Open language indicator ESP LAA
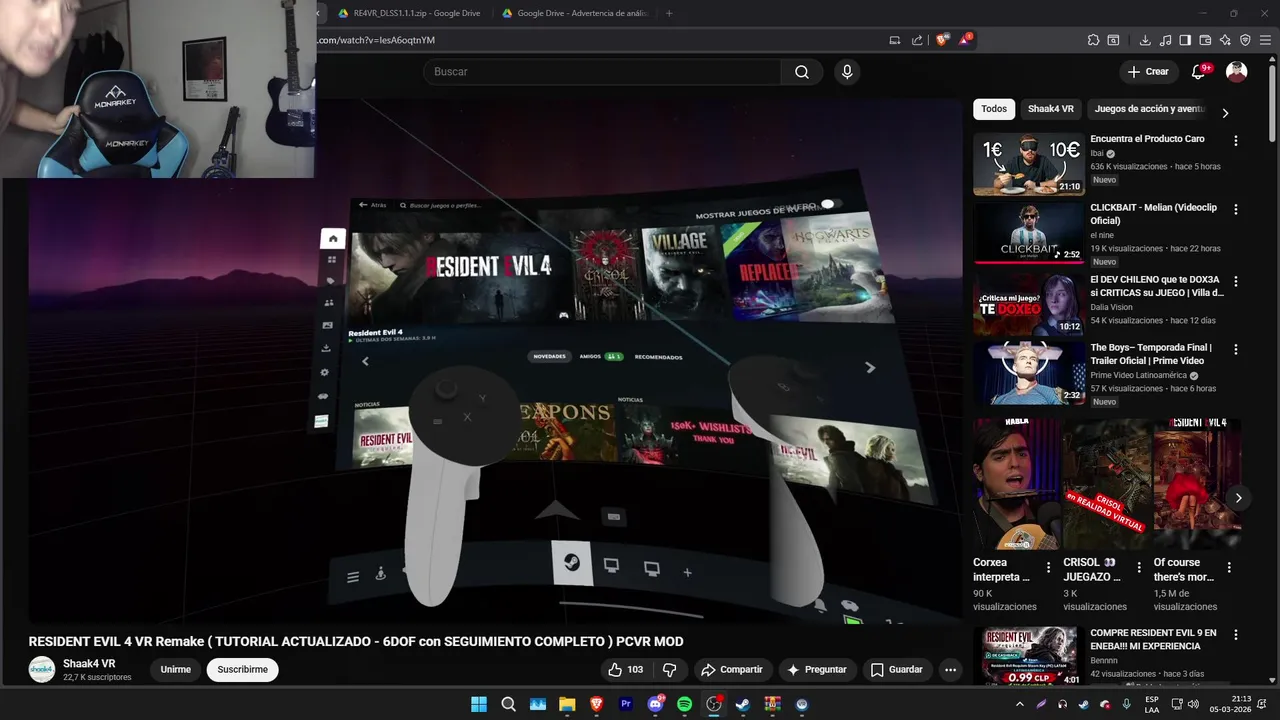The width and height of the screenshot is (1280, 720). 1152,704
